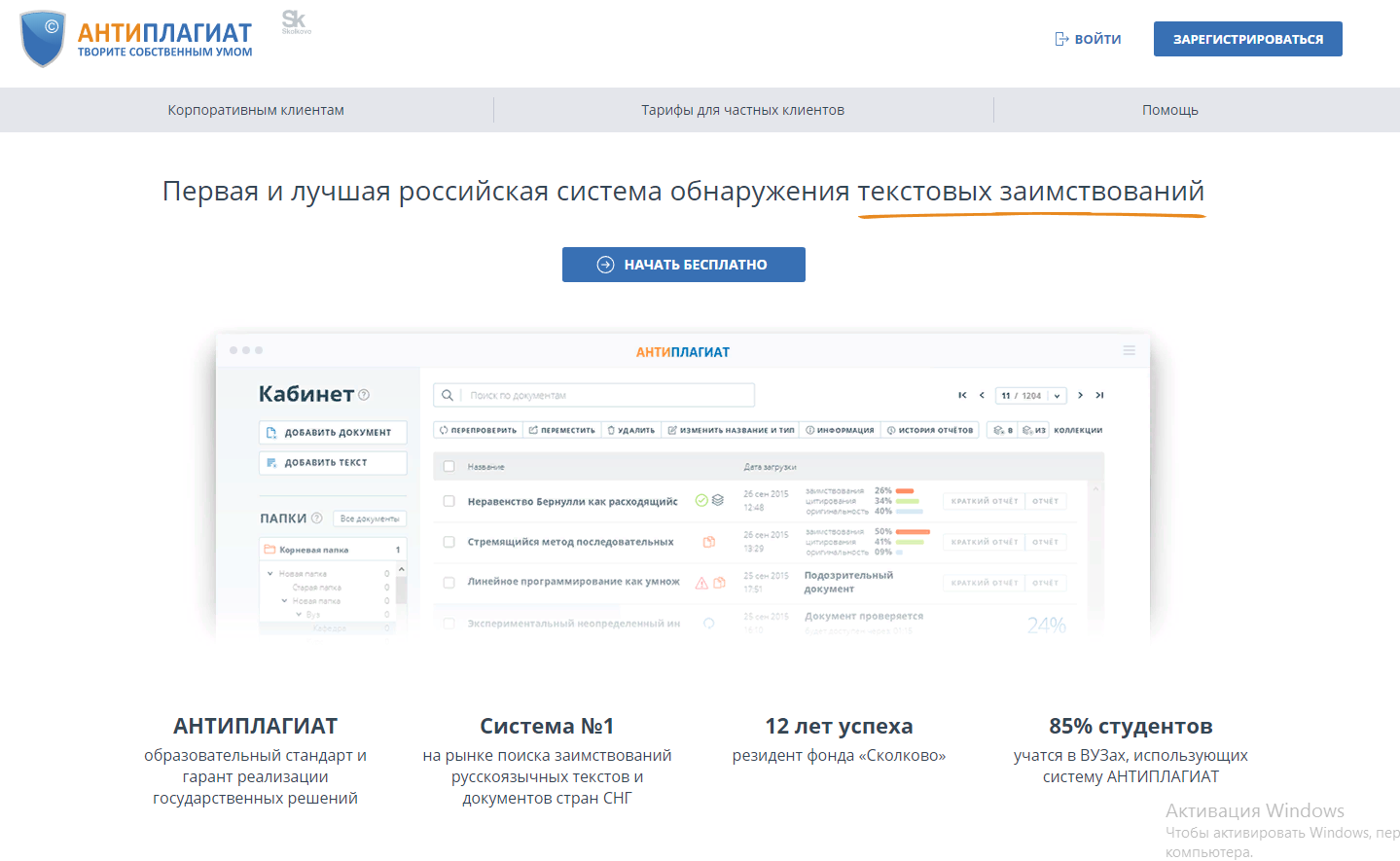Viewport: 1400px width, 861px height.
Task: Click УДАЛИТЬ delete toolbar button
Action: coord(630,430)
